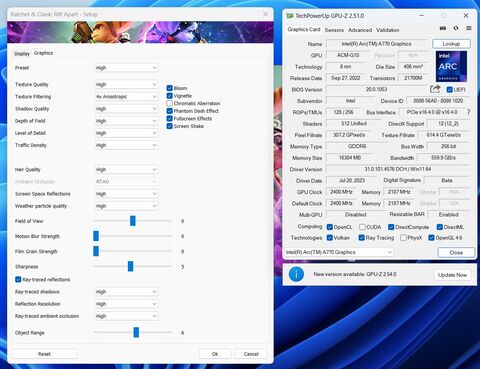
Task: Open Screen Space Reflections dropdown
Action: point(126,194)
